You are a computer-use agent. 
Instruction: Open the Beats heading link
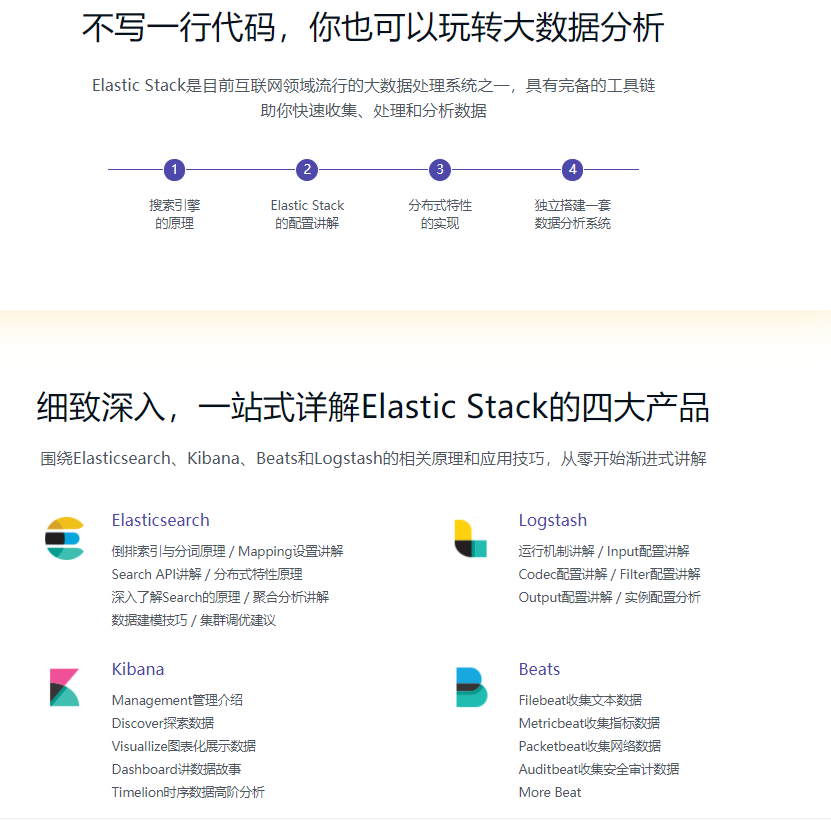539,669
